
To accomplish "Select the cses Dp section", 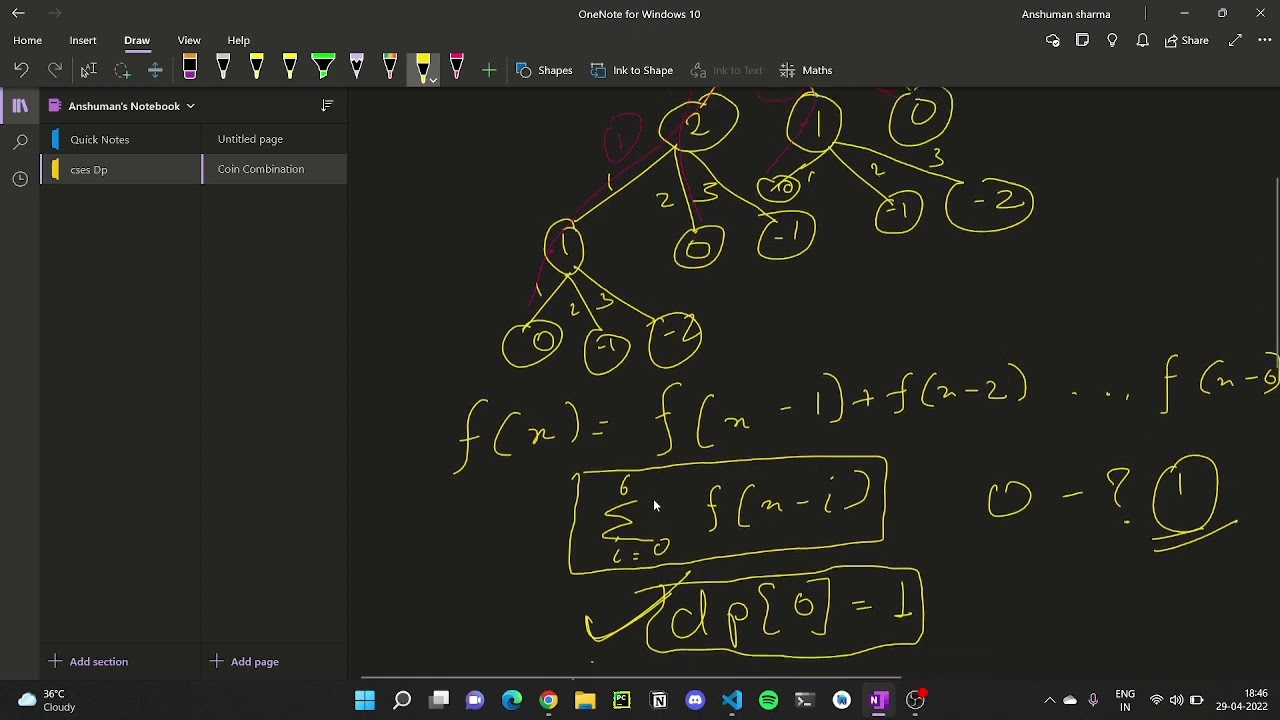I will coord(121,169).
